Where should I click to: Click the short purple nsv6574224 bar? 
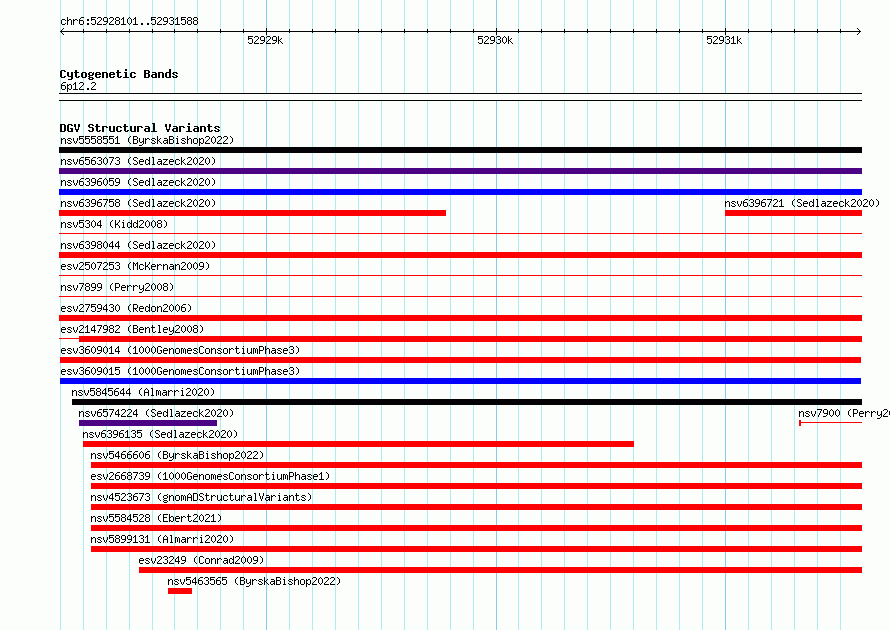(x=148, y=423)
